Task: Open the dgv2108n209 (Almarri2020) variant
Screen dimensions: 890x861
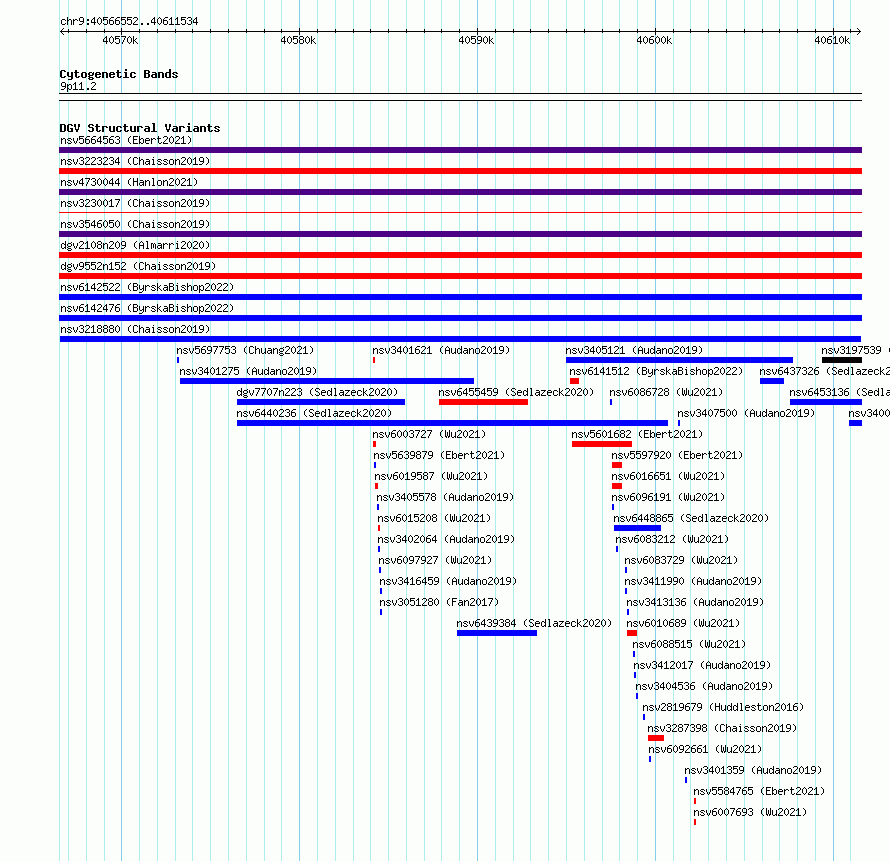Action: tap(135, 245)
